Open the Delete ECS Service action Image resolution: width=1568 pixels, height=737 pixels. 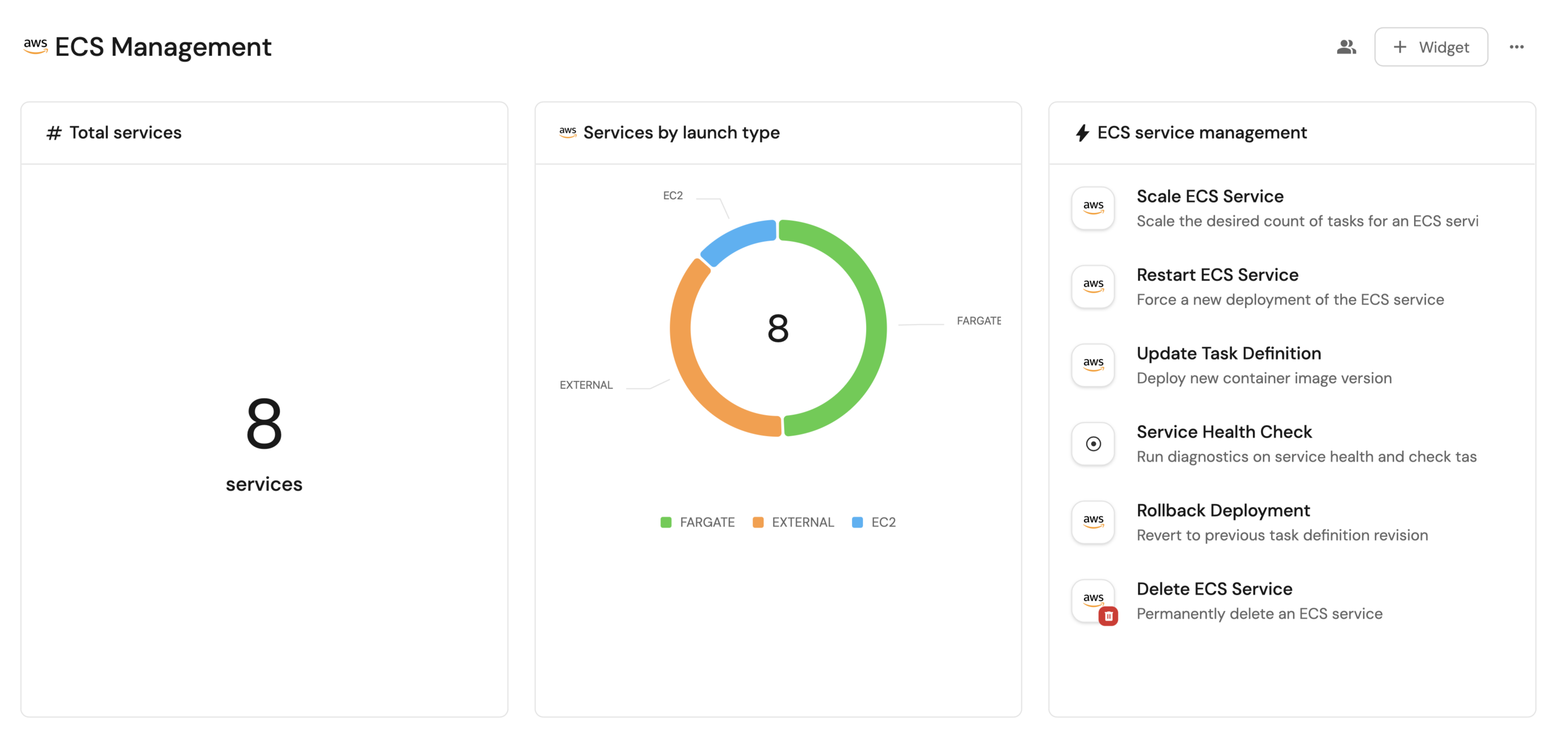click(1214, 589)
